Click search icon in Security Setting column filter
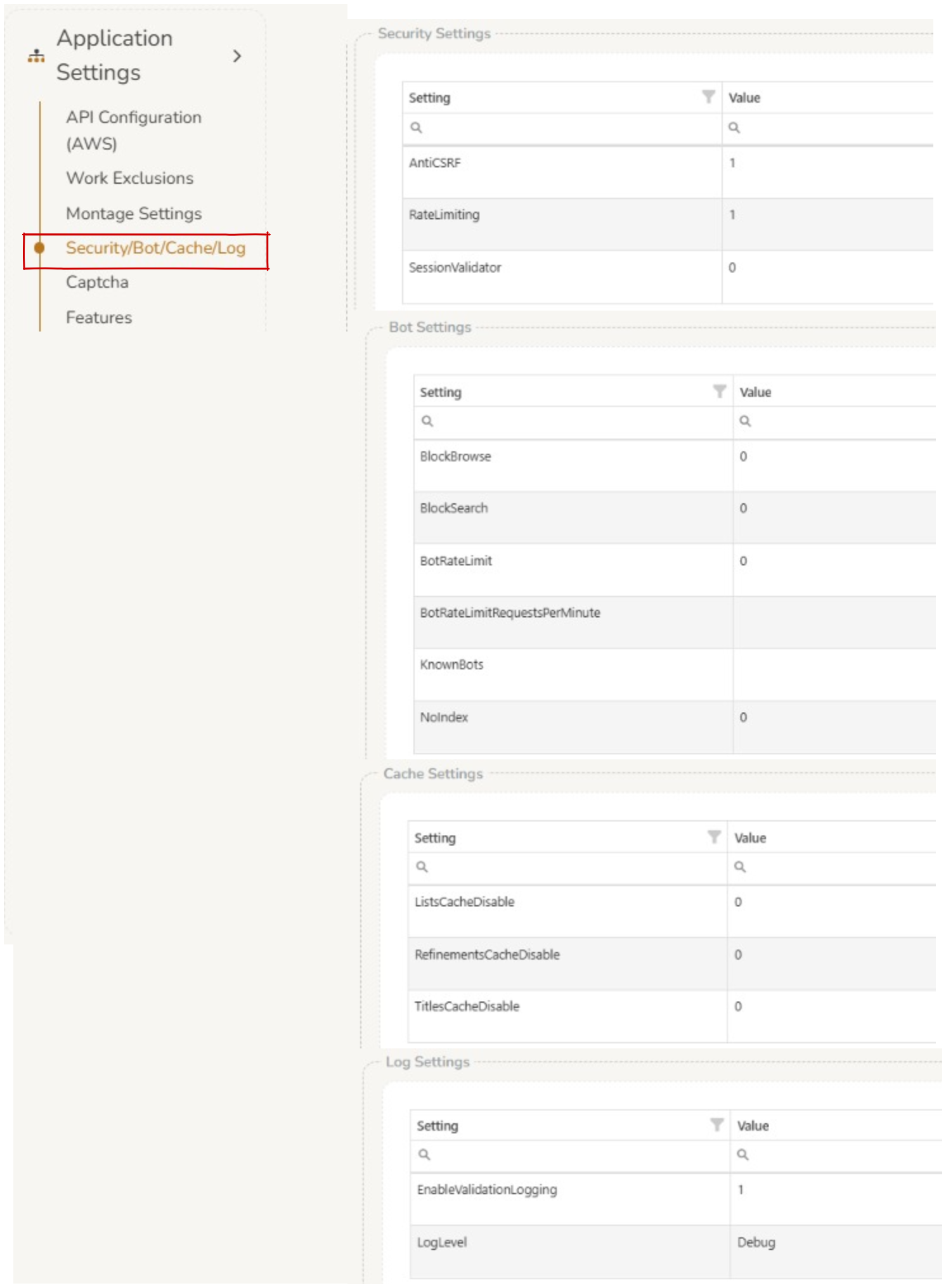The height and width of the screenshot is (1288, 946). click(x=417, y=128)
